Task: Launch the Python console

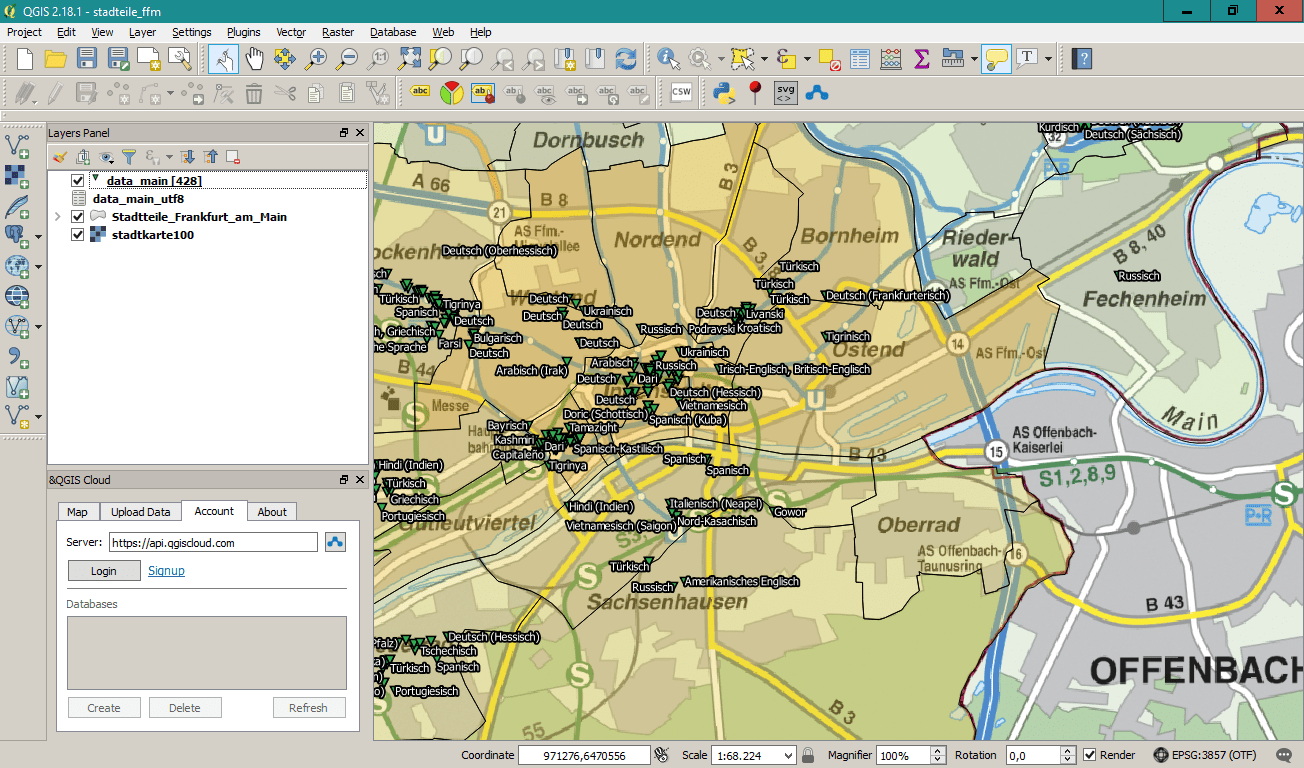Action: point(723,92)
